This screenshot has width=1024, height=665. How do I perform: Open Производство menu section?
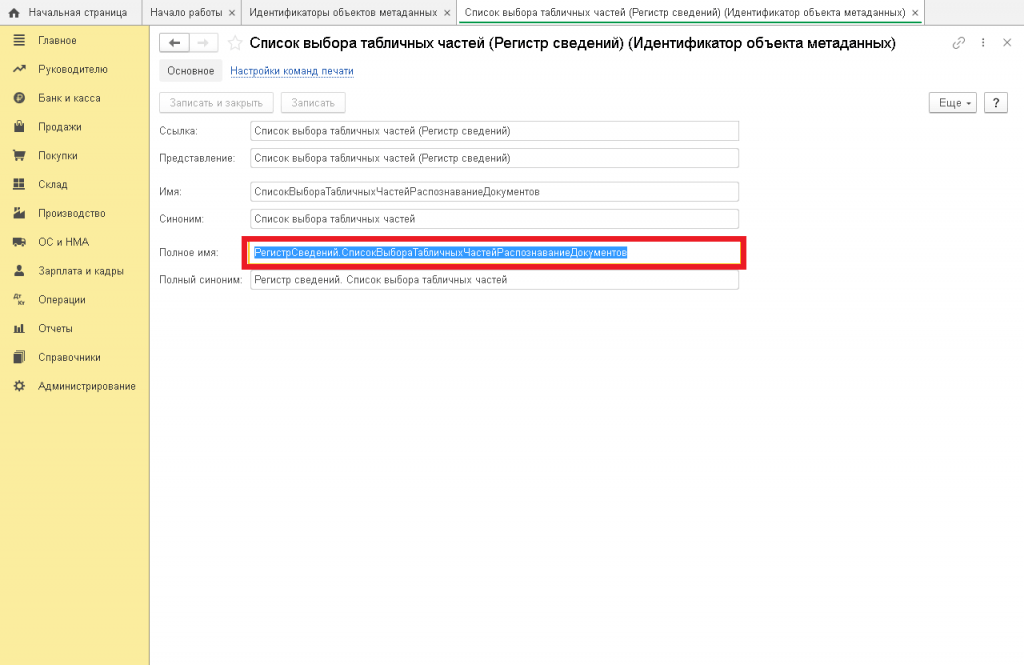(x=71, y=213)
